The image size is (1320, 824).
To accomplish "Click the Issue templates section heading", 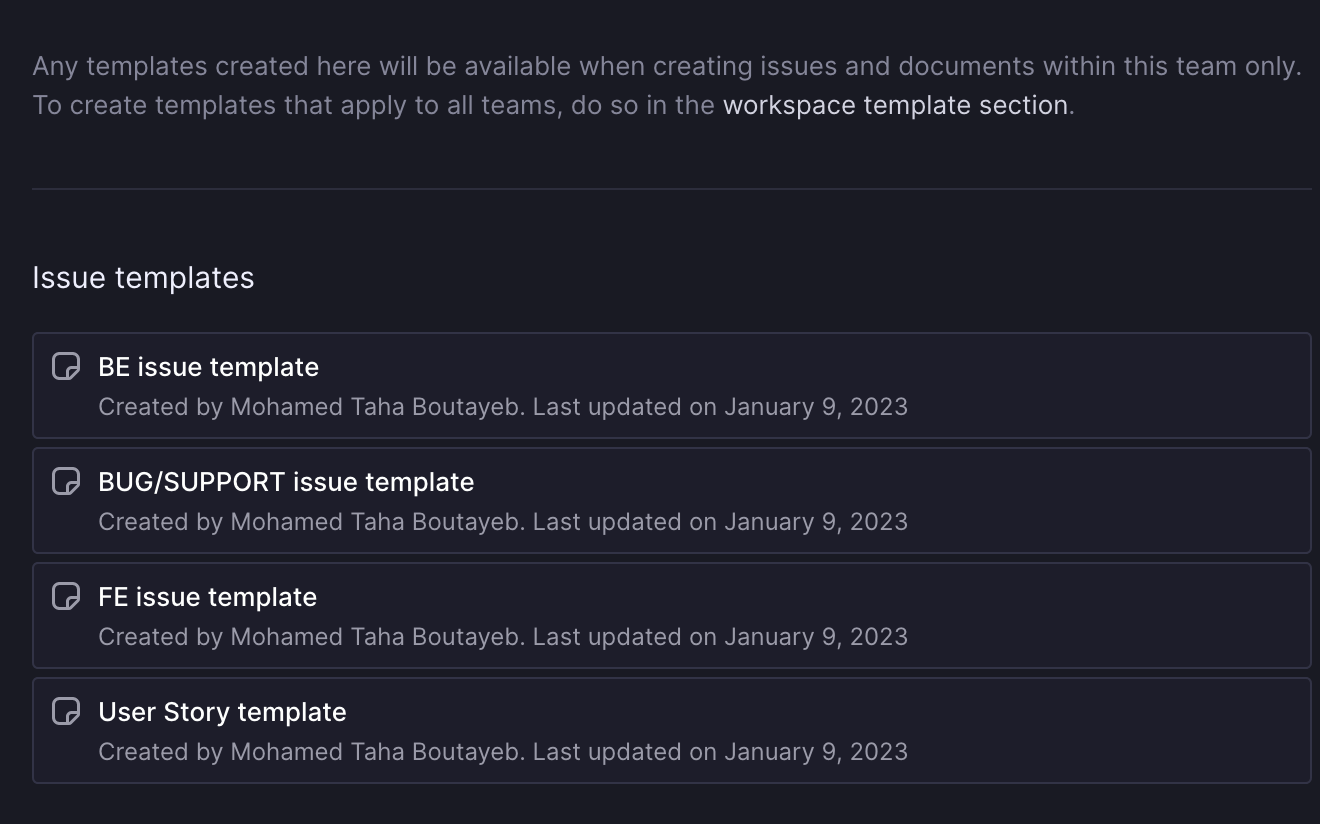I will pos(143,277).
